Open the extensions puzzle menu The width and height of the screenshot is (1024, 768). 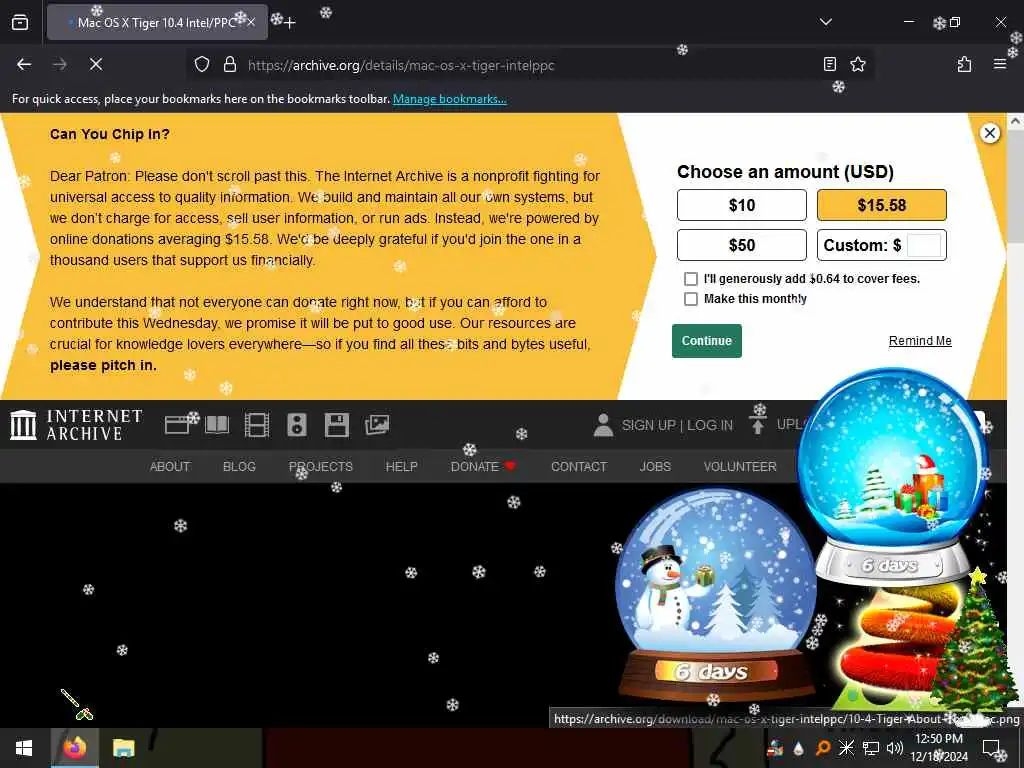(964, 64)
